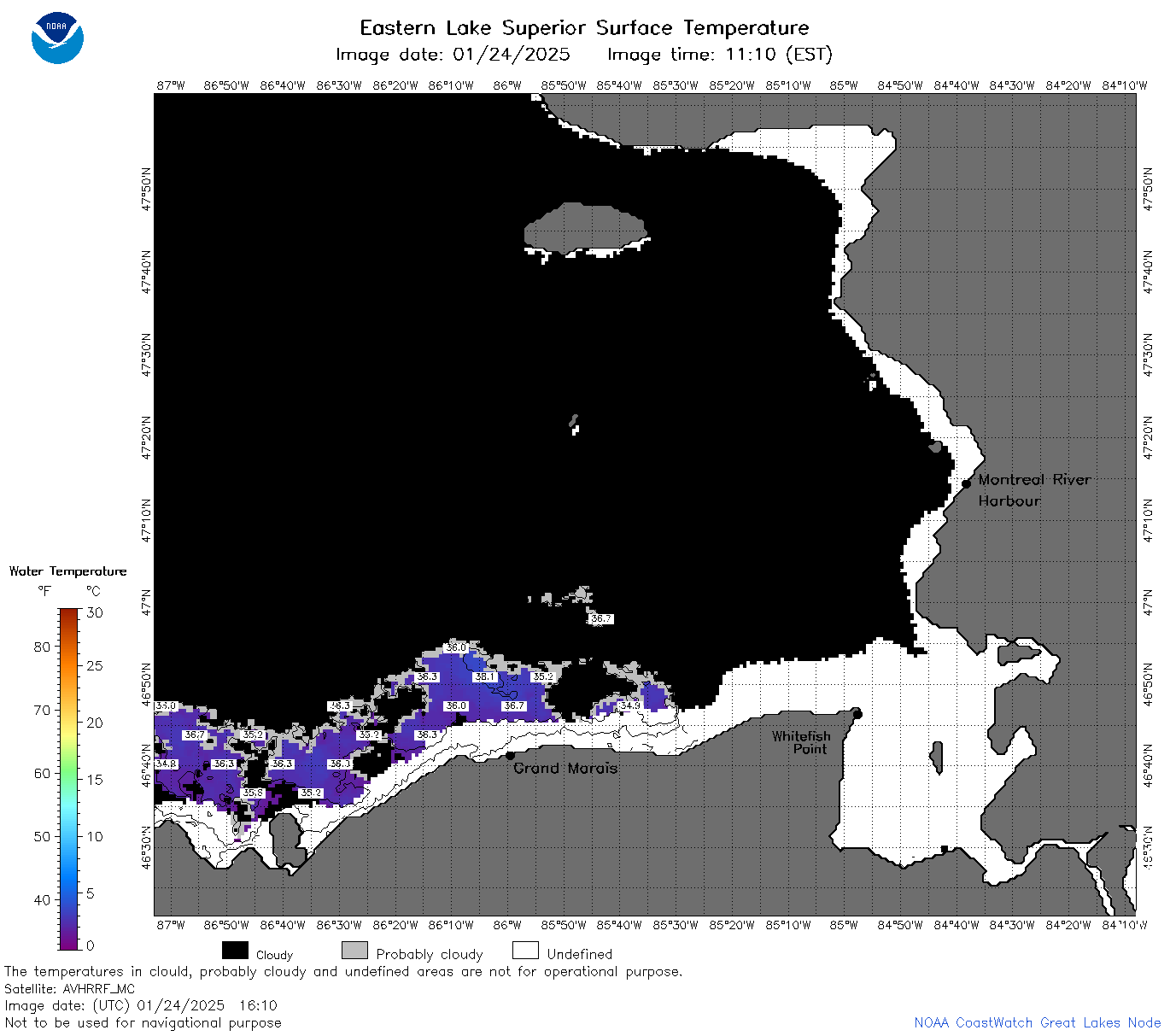This screenshot has height=1036, width=1170.
Task: Click the Satellite: AVHRRF_MC line
Action: [70, 989]
